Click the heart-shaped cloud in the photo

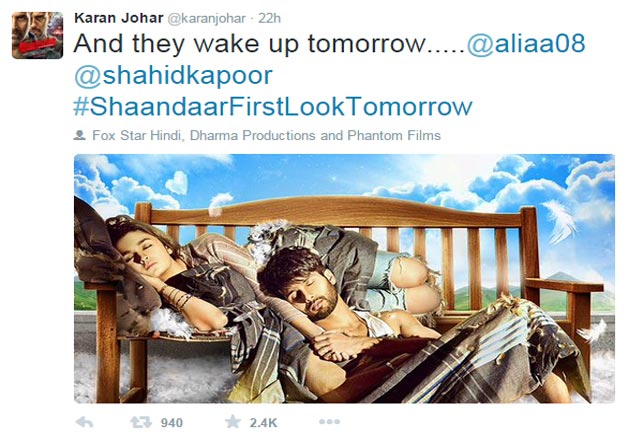(x=177, y=182)
